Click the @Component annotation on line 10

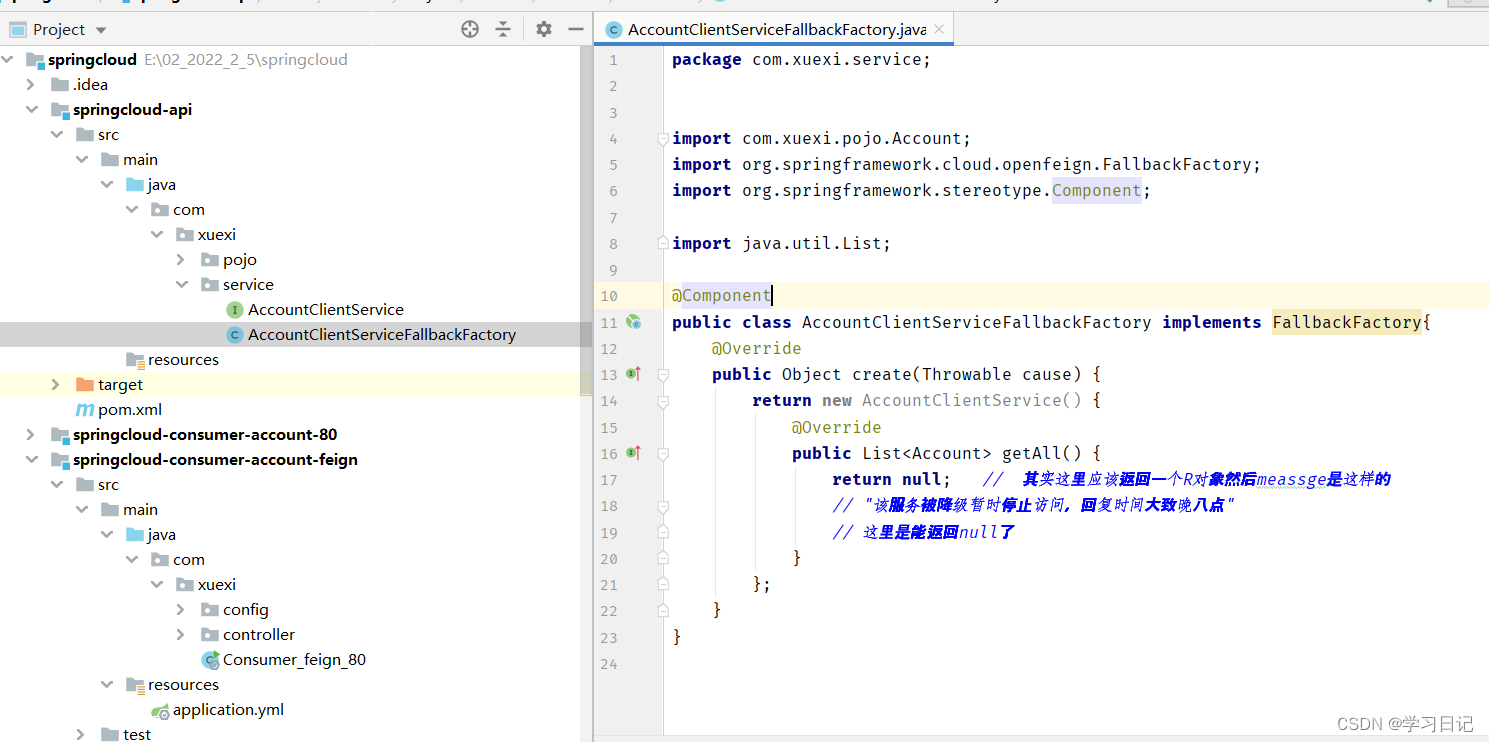coord(721,296)
